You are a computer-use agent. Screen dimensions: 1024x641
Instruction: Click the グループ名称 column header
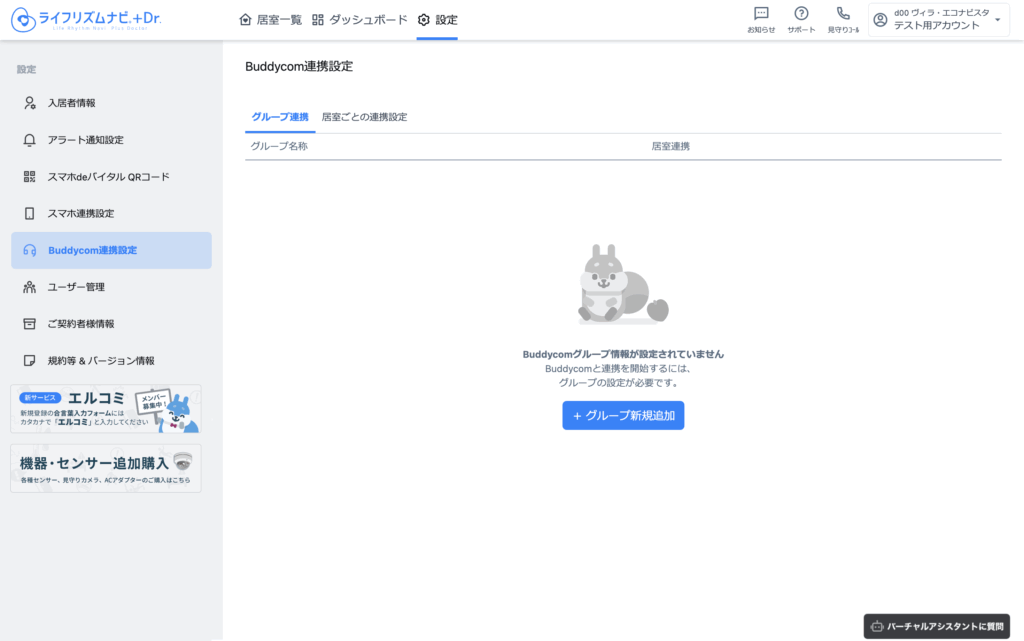(x=279, y=146)
